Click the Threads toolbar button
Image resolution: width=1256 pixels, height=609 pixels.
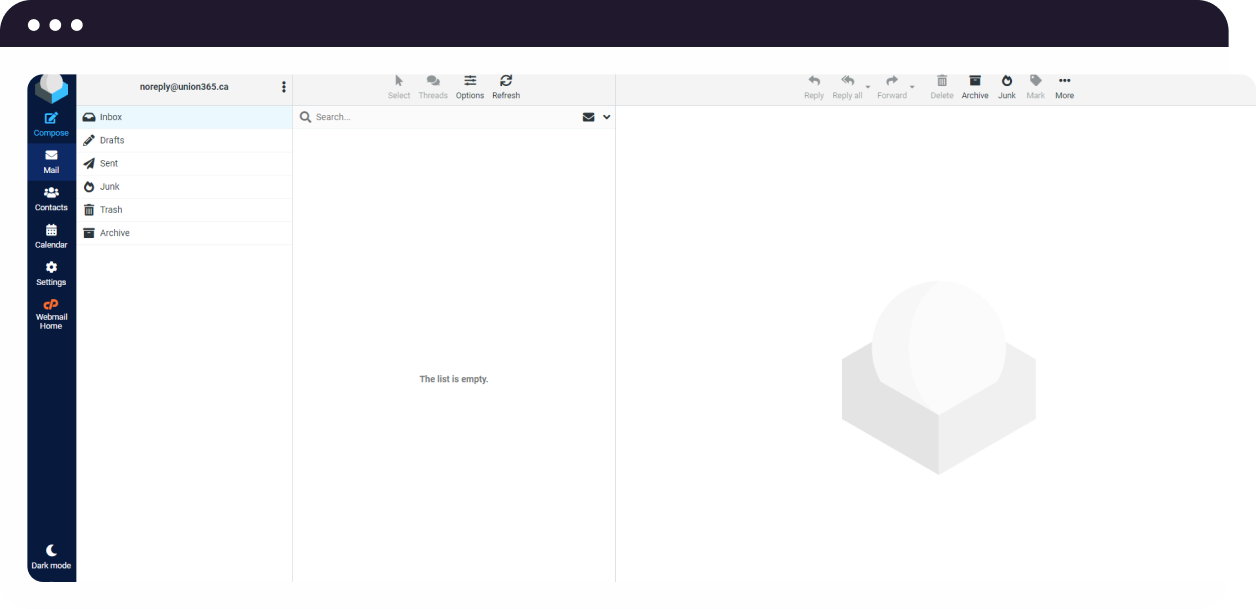(433, 87)
